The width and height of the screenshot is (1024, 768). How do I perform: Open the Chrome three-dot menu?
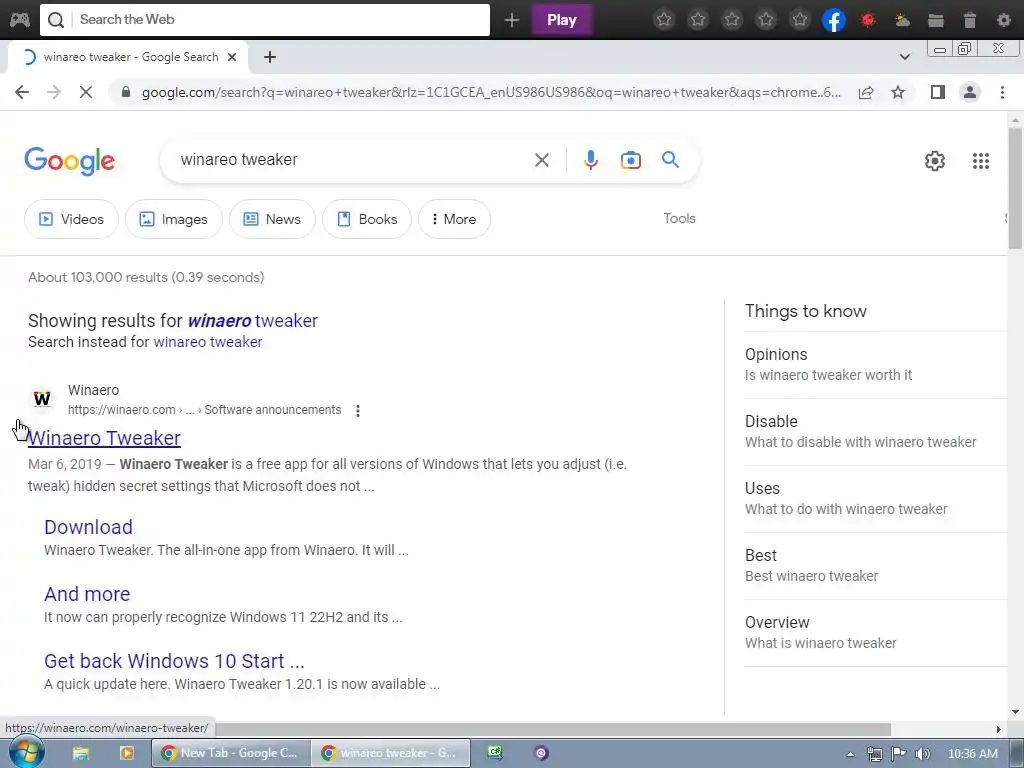[1002, 92]
